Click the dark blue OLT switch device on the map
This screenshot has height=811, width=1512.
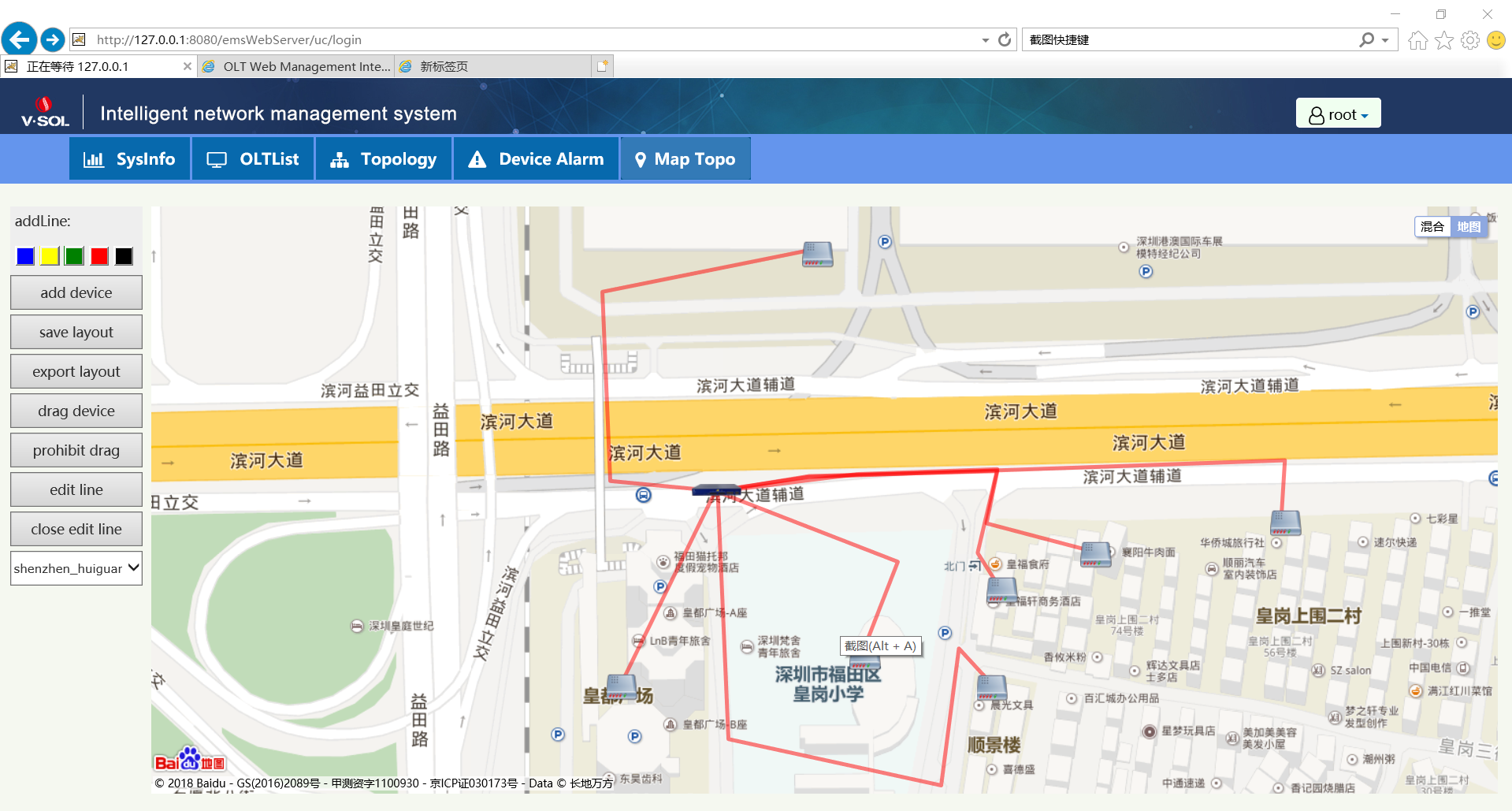(715, 490)
